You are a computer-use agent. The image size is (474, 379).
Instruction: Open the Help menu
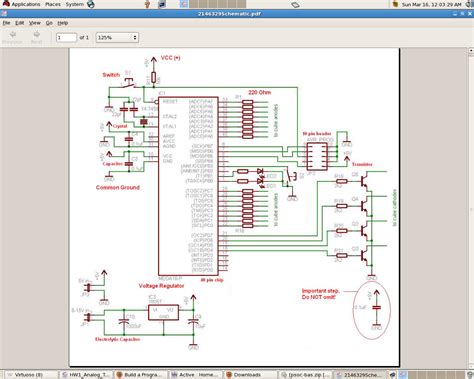[63, 23]
